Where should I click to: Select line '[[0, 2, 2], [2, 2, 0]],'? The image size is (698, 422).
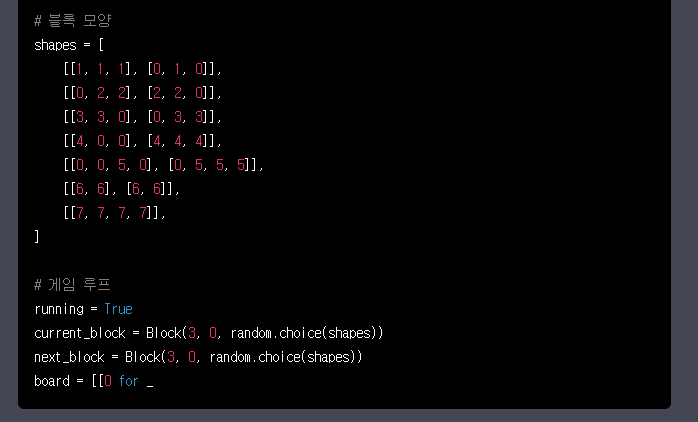click(x=142, y=93)
